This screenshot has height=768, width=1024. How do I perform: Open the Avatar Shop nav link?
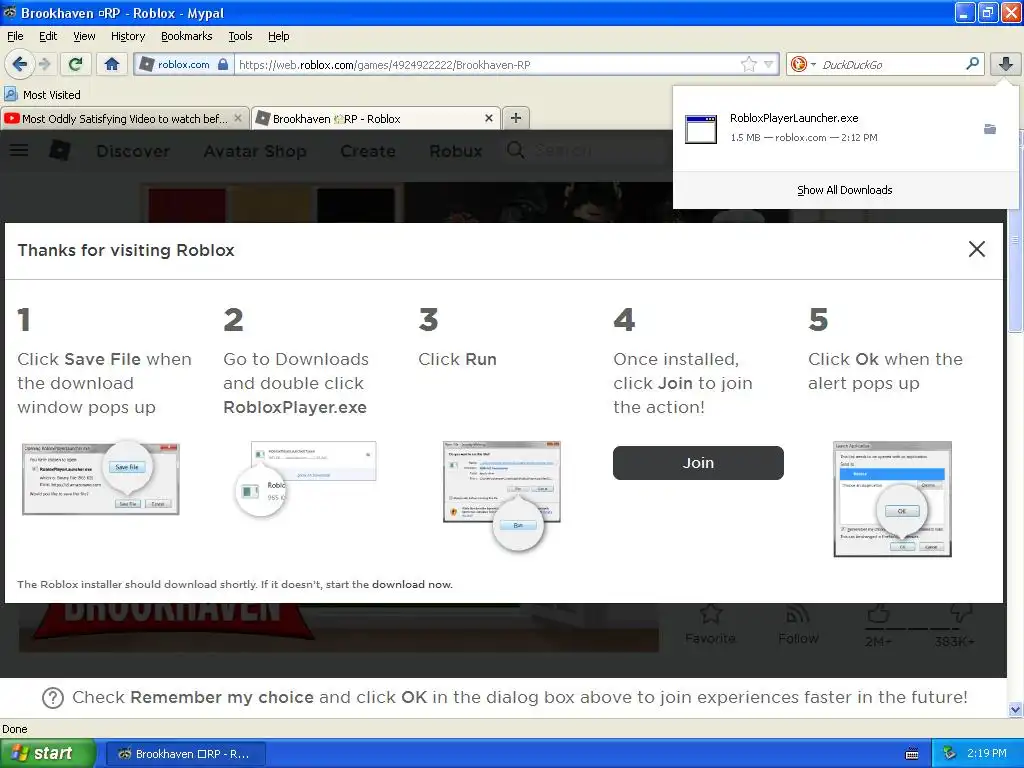[255, 151]
